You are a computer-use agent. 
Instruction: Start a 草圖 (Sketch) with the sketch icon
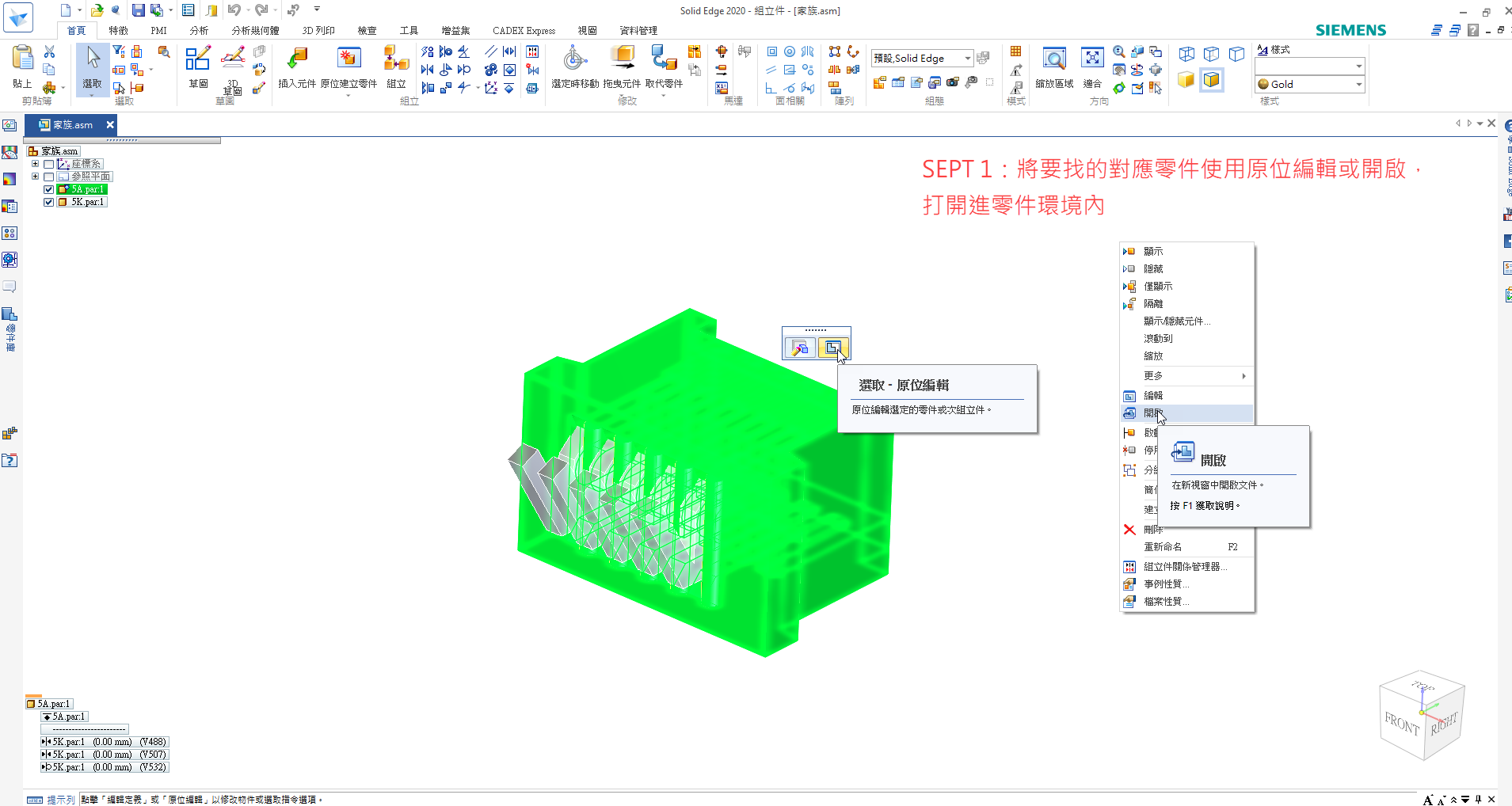(198, 58)
